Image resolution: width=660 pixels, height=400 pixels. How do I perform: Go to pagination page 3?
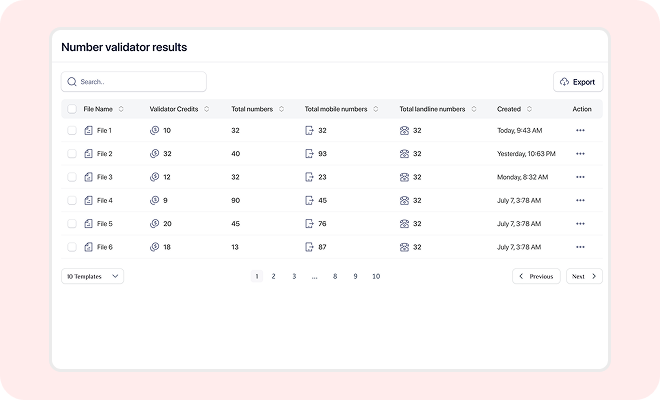[294, 276]
